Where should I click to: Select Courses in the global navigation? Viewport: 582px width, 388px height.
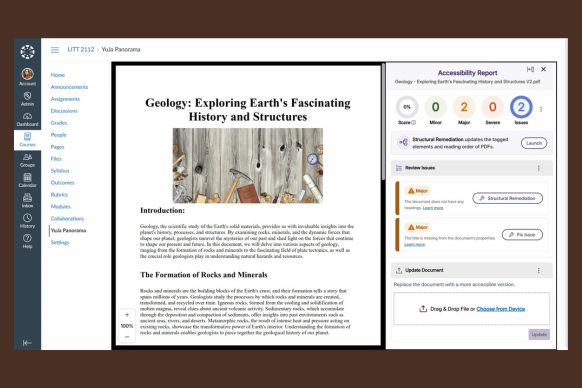[x=27, y=140]
